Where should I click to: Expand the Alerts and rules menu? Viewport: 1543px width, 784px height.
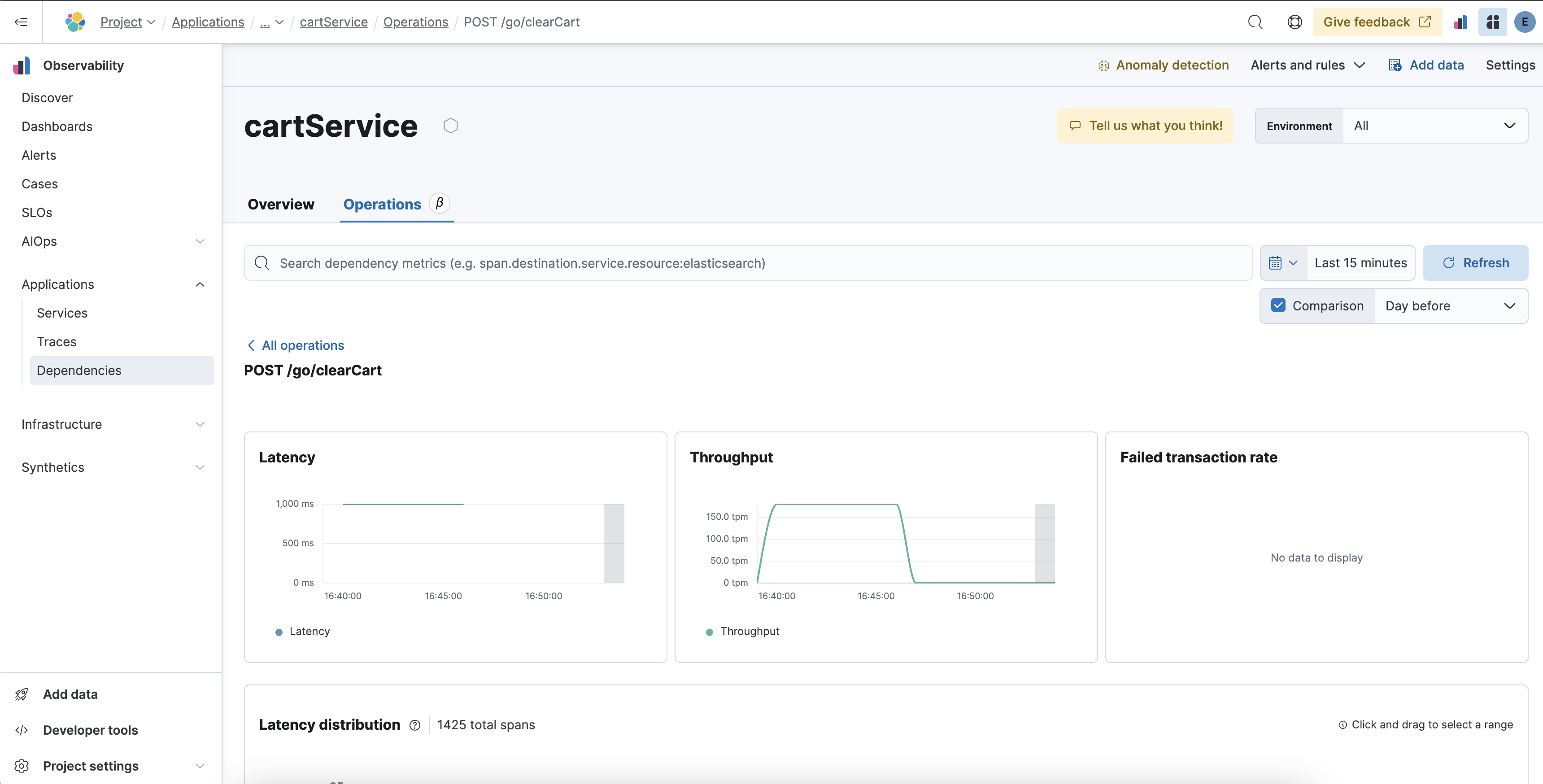[x=1308, y=65]
